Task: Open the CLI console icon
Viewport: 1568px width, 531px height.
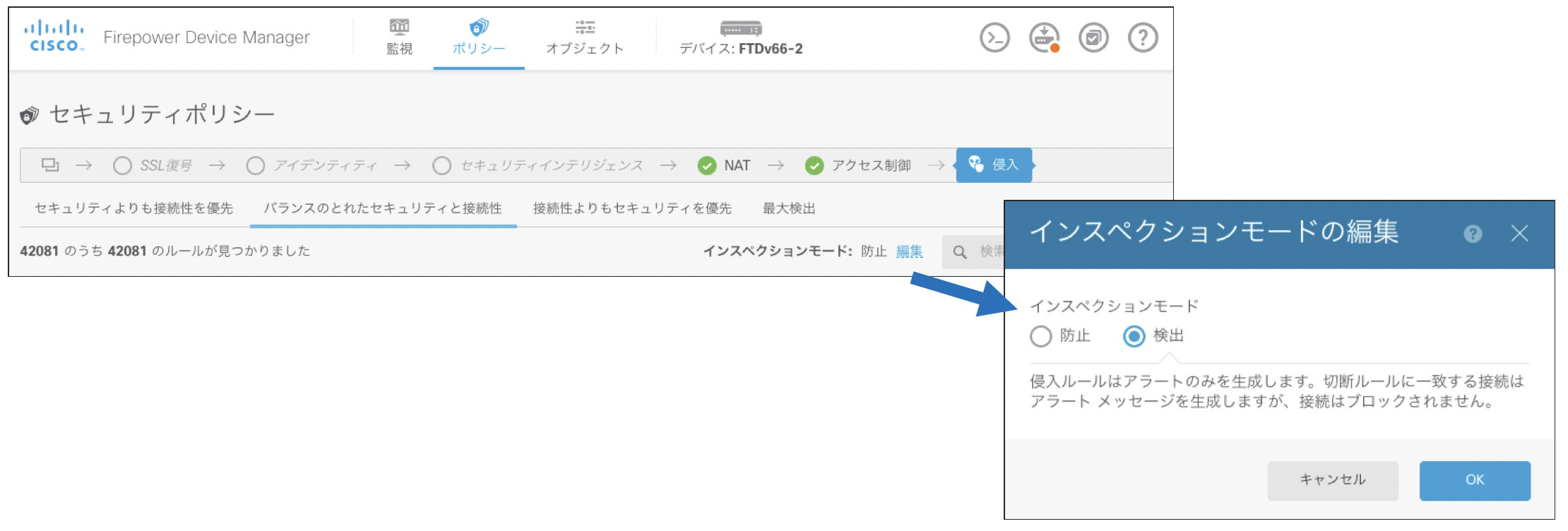Action: (x=994, y=37)
